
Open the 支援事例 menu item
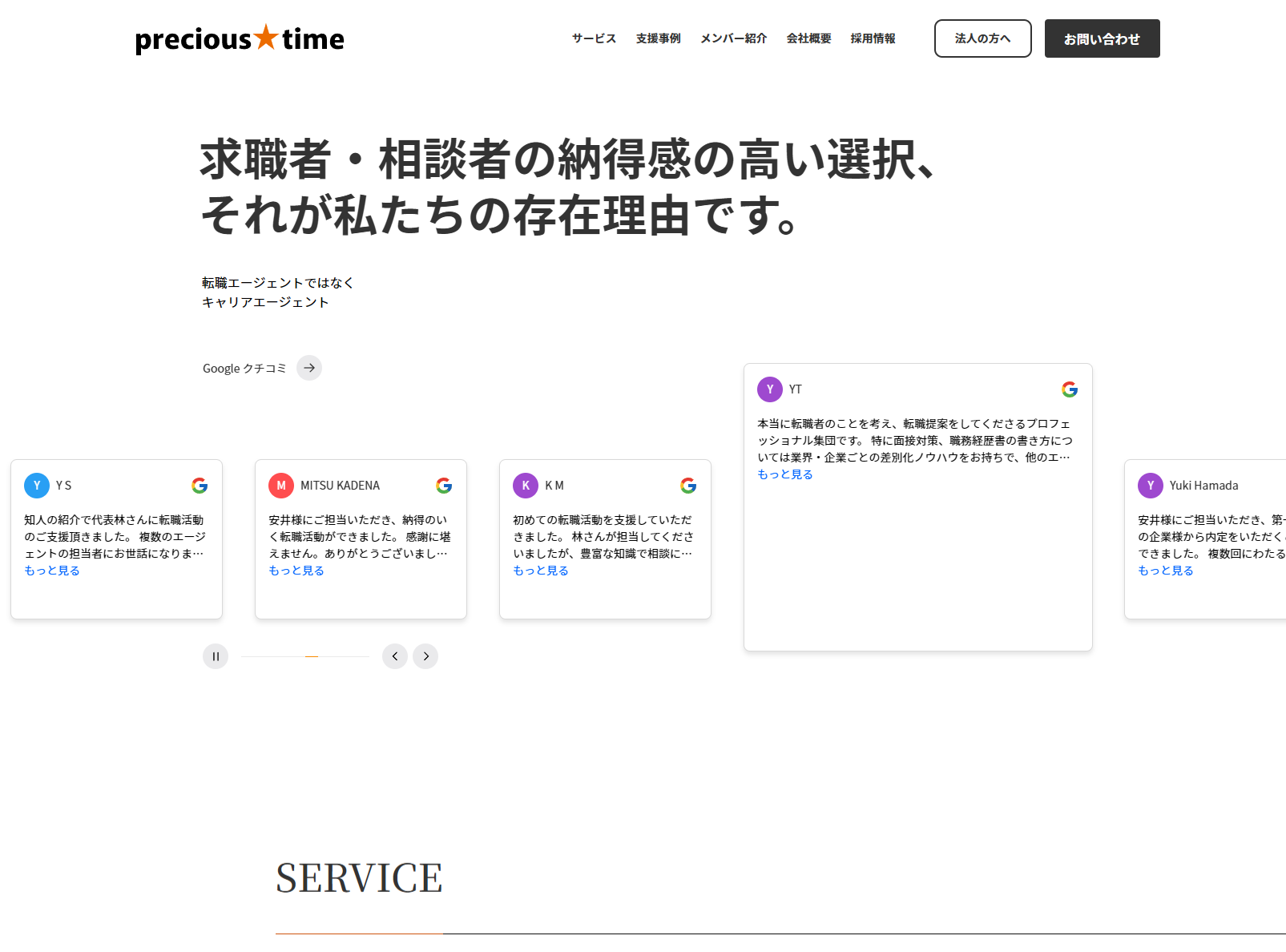[658, 38]
